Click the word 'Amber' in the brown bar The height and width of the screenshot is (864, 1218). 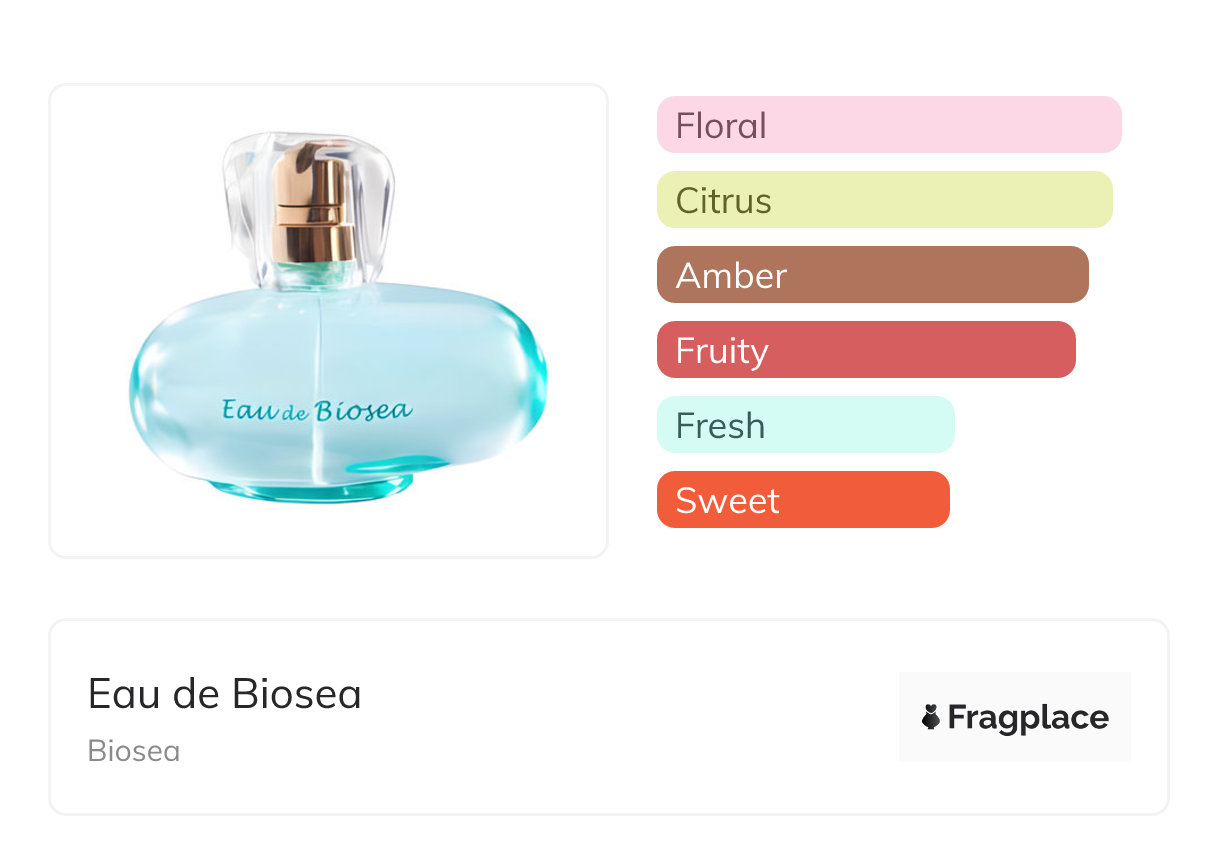[731, 276]
